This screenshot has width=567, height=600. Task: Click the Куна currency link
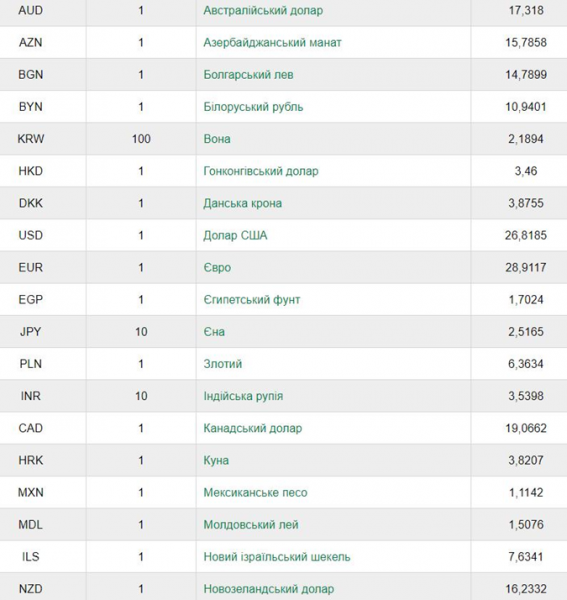pyautogui.click(x=216, y=460)
